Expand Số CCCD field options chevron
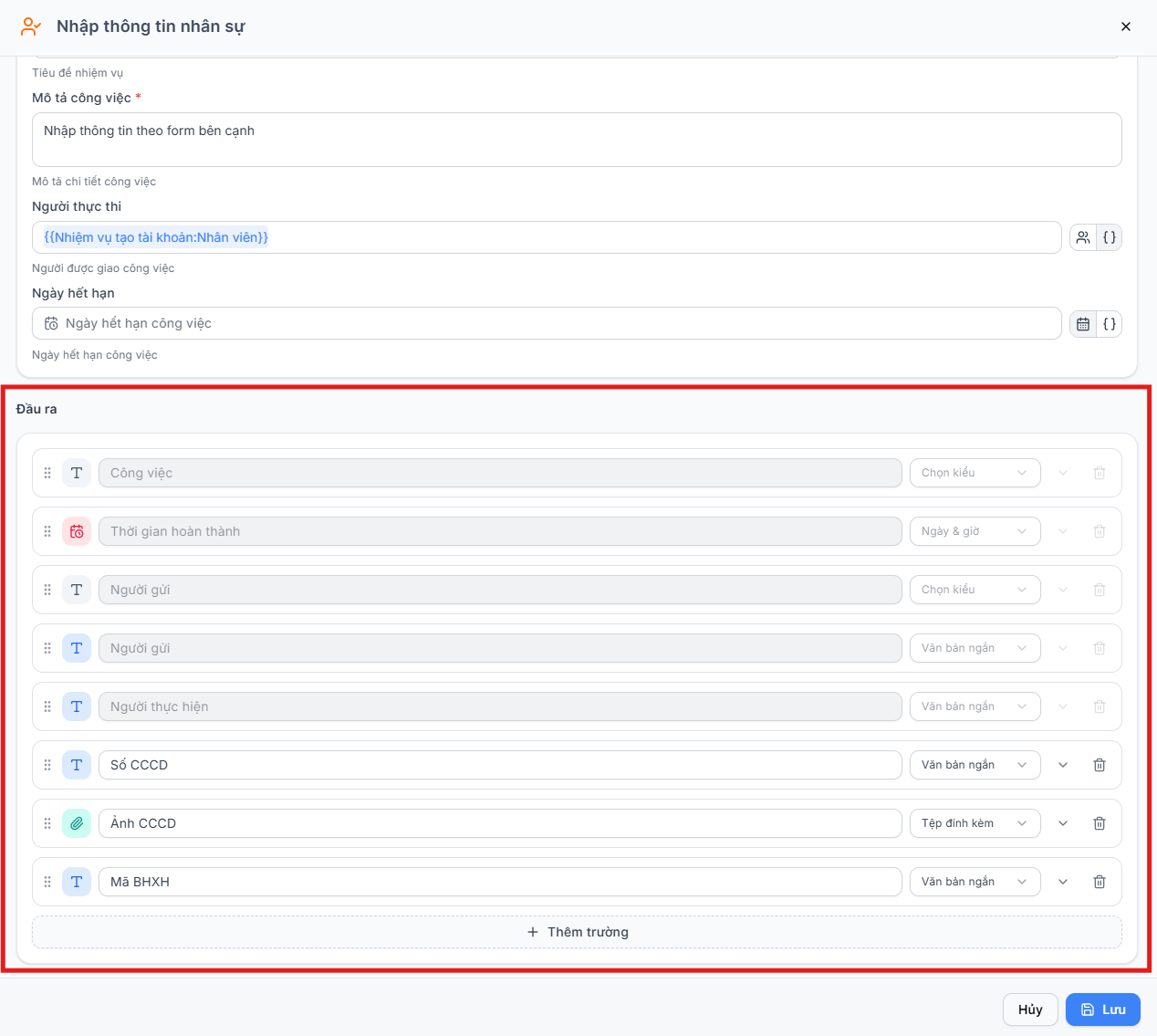The image size is (1157, 1036). 1063,765
